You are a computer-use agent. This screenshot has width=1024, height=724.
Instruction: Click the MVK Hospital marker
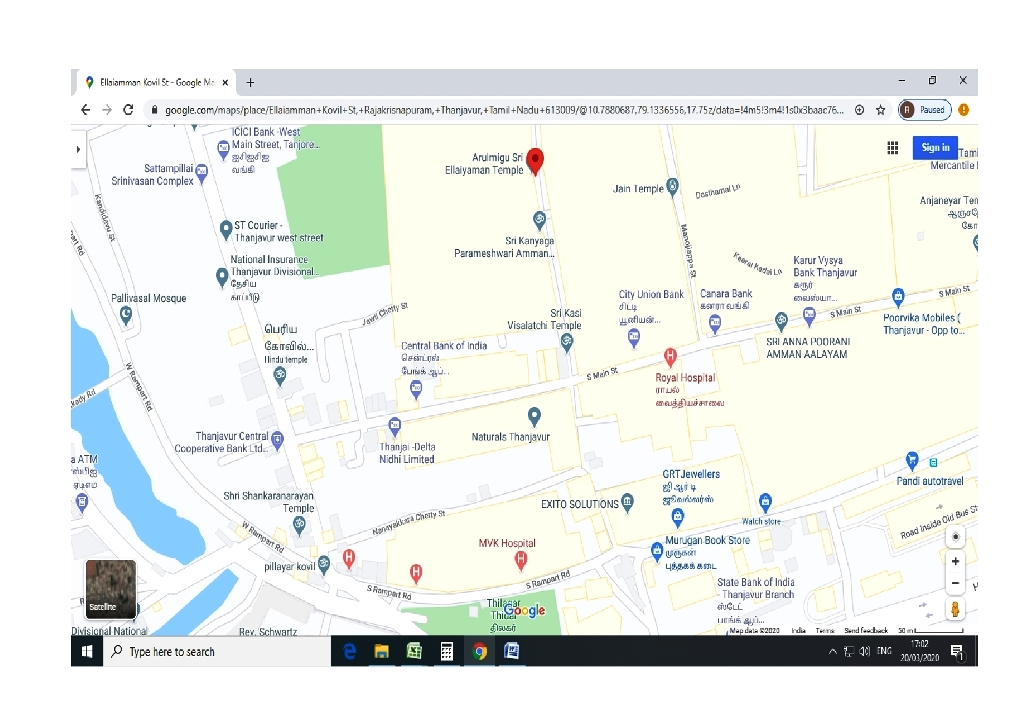pyautogui.click(x=520, y=560)
